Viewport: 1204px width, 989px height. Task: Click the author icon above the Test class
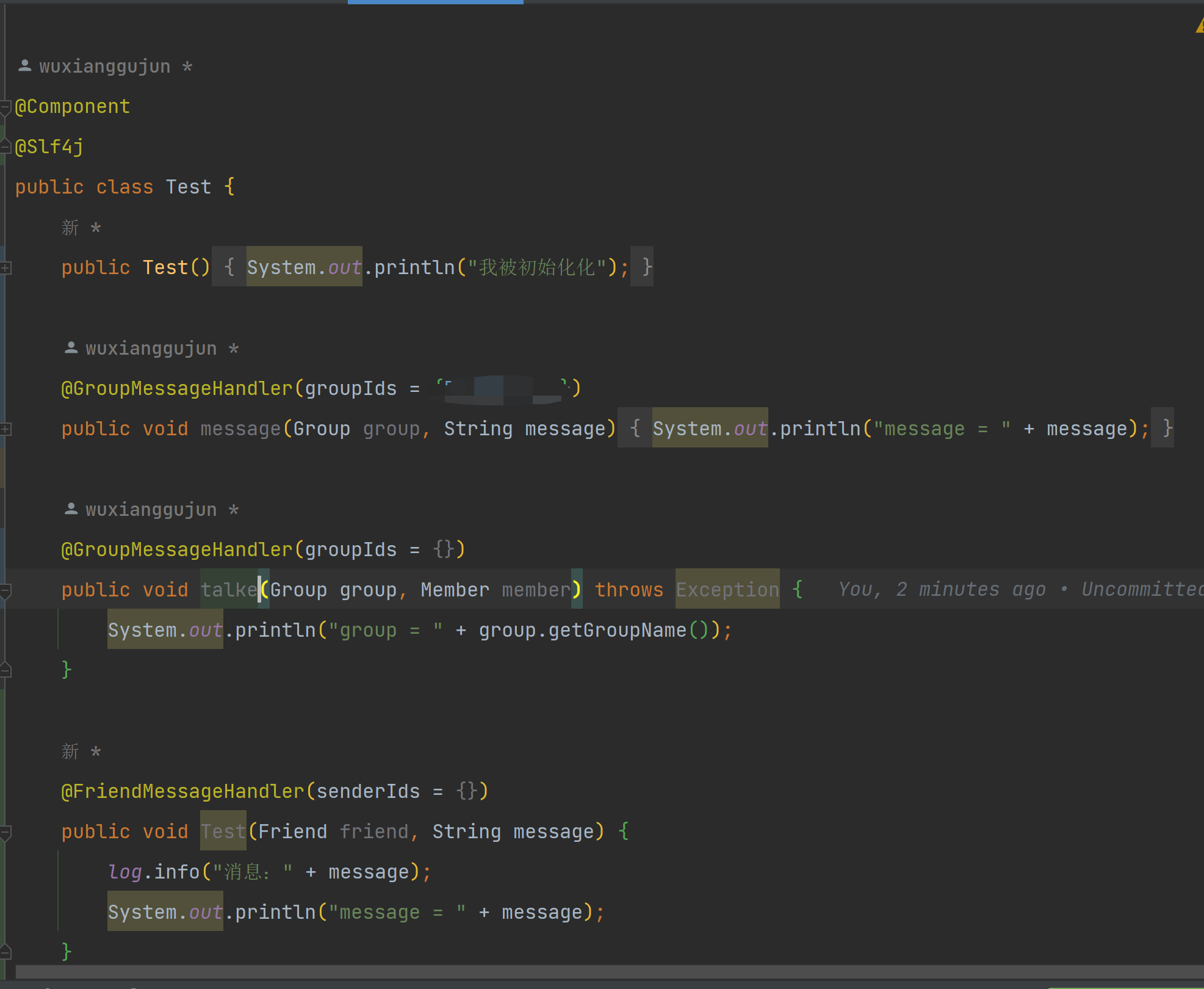[x=24, y=65]
